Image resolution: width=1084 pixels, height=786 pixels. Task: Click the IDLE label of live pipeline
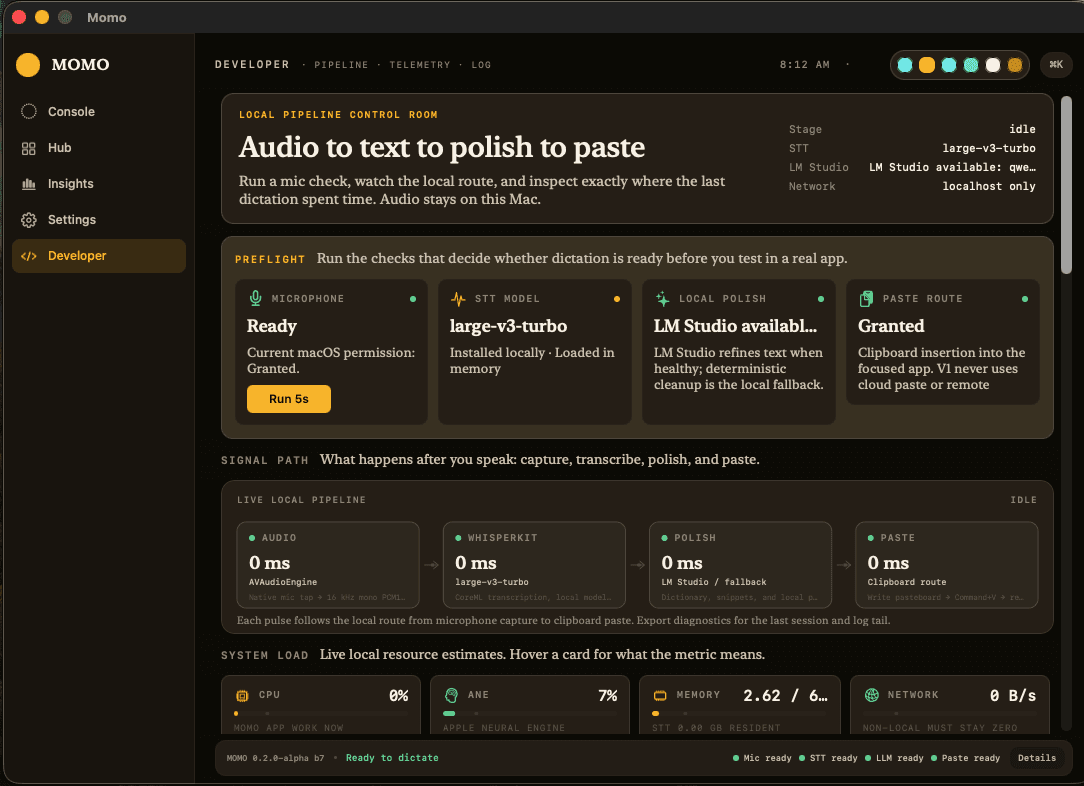click(1023, 500)
